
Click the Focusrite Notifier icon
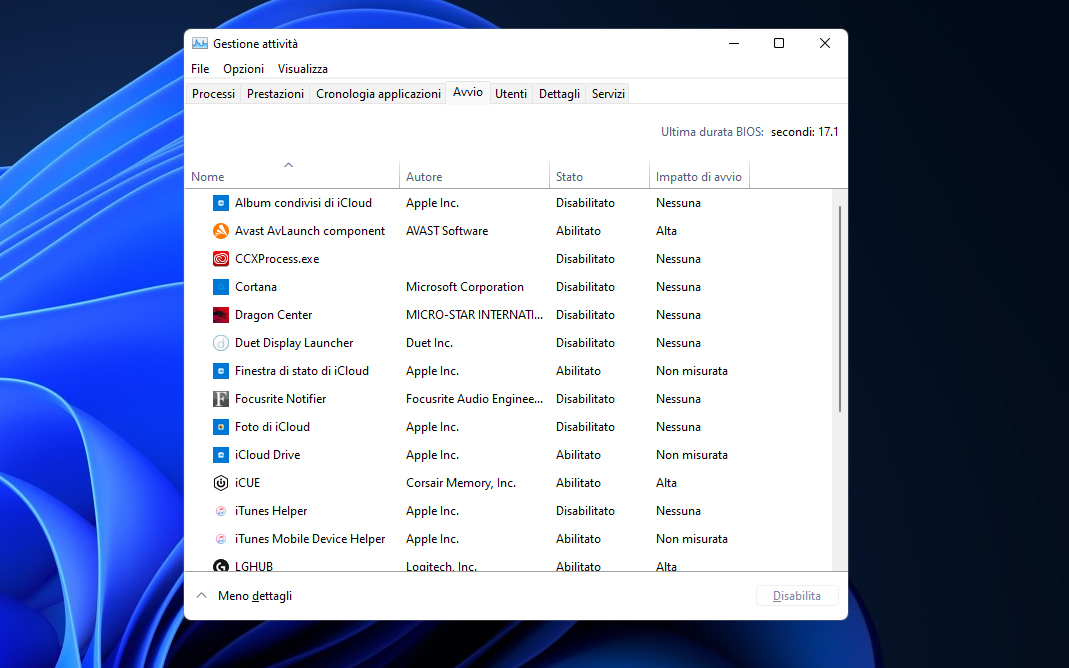click(x=221, y=399)
